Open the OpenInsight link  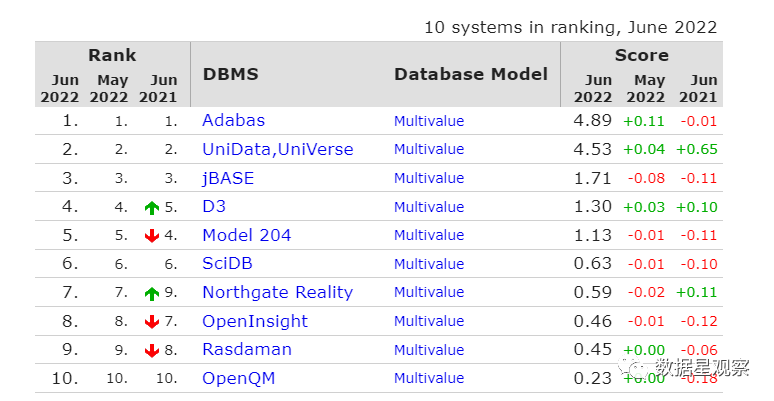[255, 321]
